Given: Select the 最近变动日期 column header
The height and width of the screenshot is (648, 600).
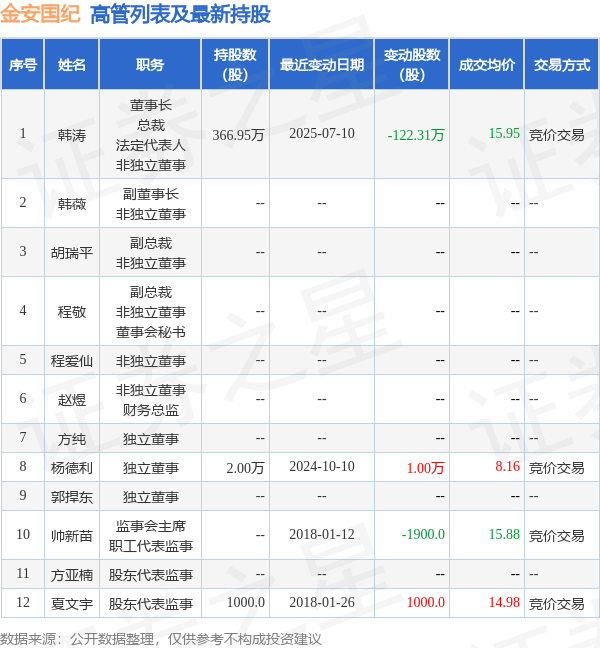Looking at the screenshot, I should pos(321,64).
